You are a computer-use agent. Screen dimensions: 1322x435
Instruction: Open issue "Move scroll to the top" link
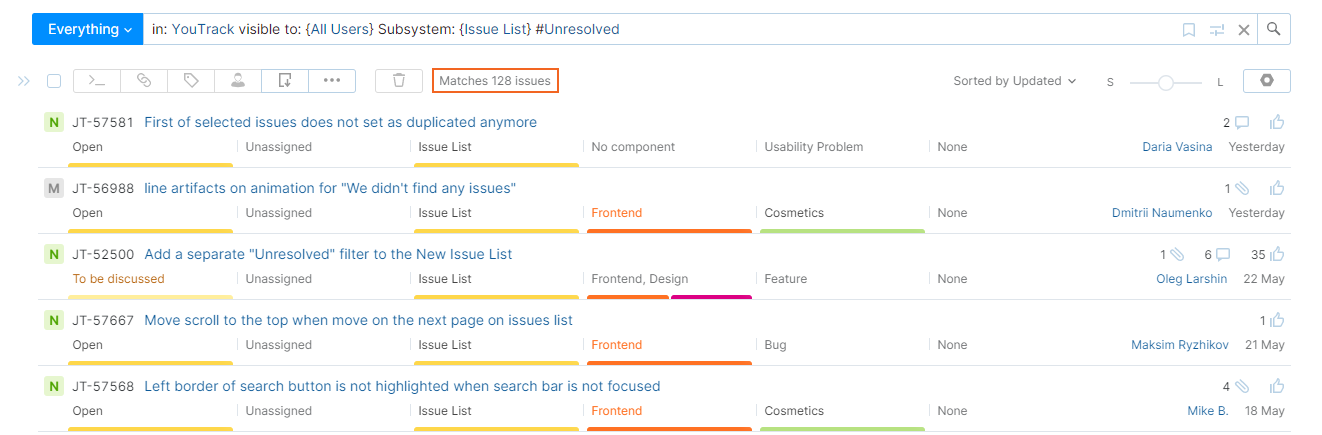pyautogui.click(x=358, y=321)
